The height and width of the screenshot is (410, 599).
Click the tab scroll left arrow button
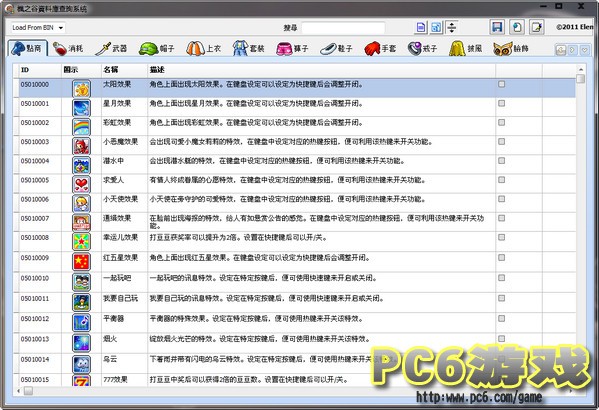pos(560,50)
